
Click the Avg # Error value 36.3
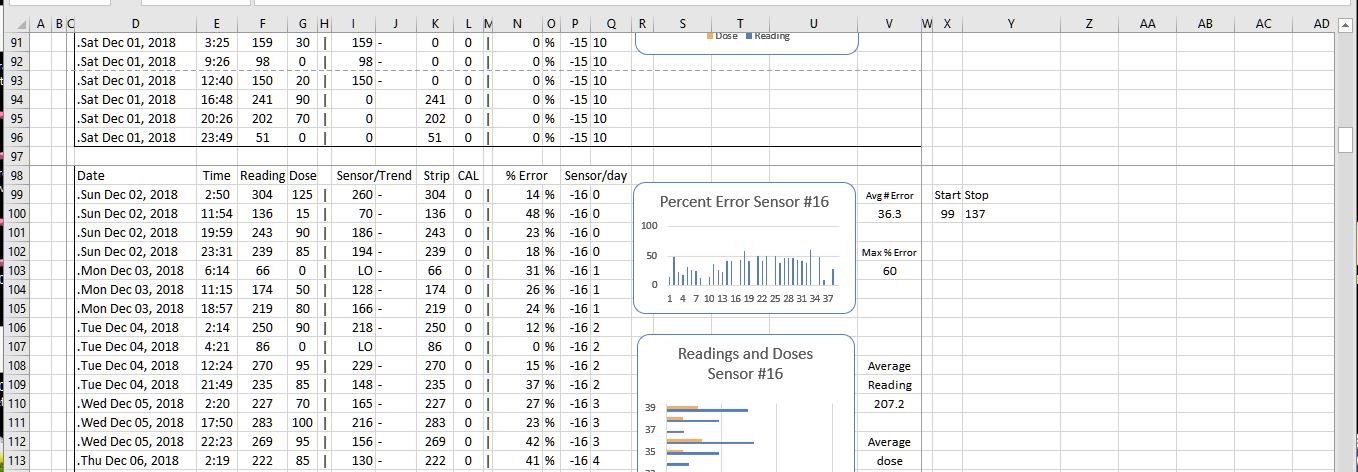889,214
